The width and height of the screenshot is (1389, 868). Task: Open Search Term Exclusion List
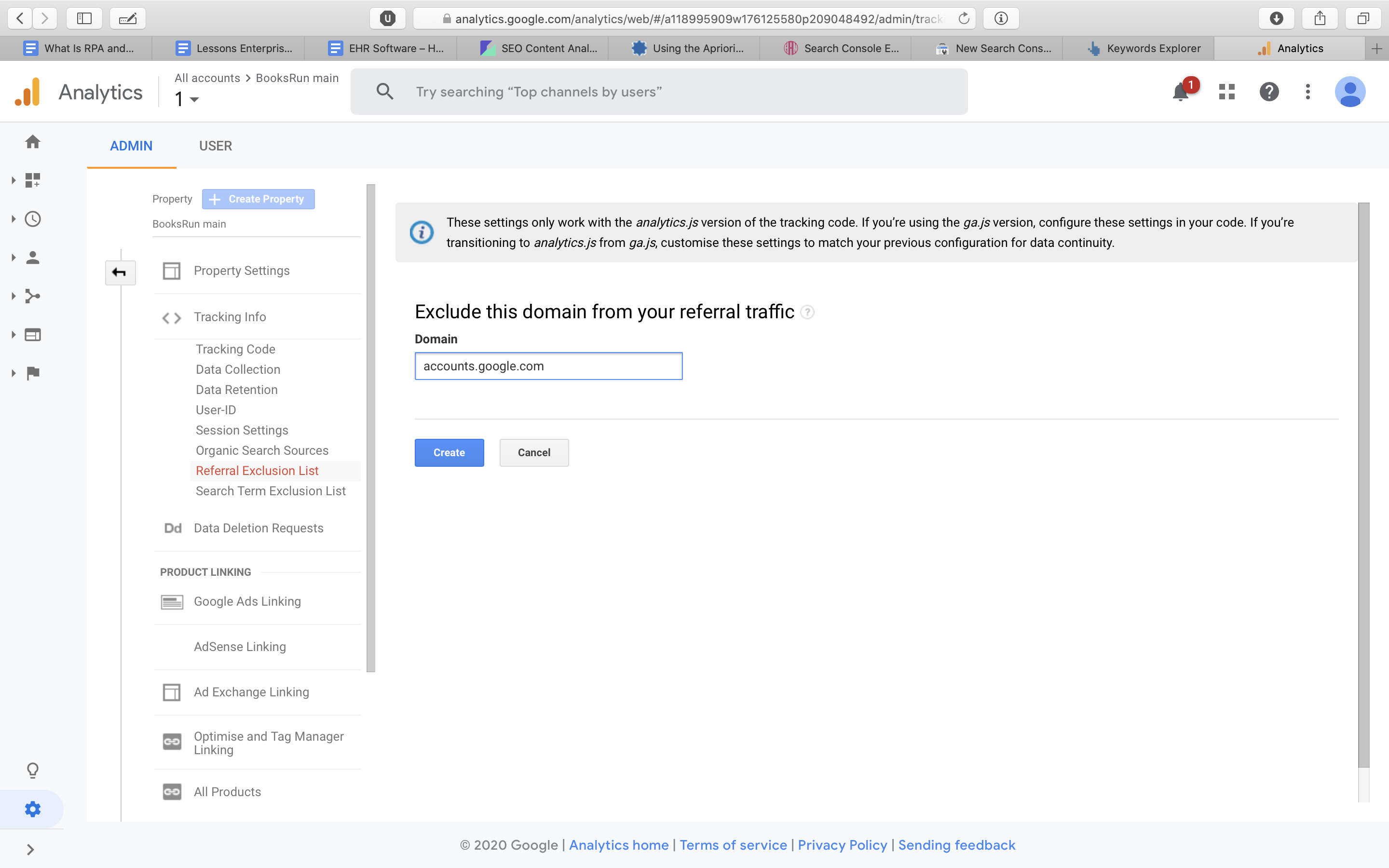[x=271, y=491]
